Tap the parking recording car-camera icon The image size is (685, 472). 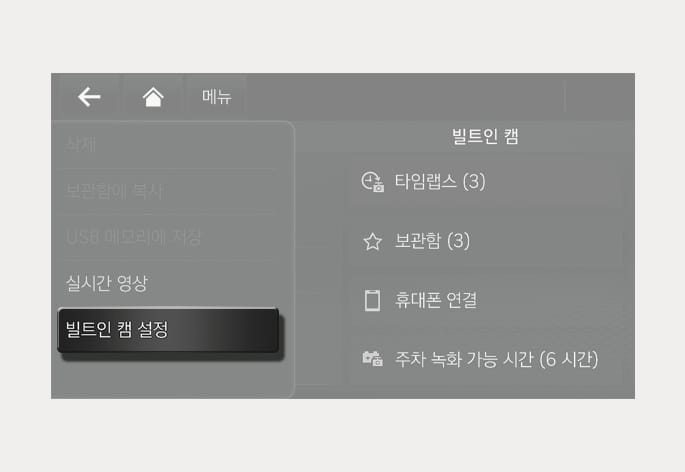point(373,359)
